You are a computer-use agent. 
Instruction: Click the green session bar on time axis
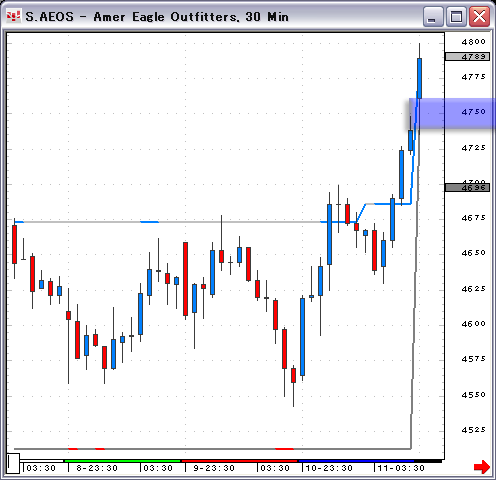click(122, 461)
